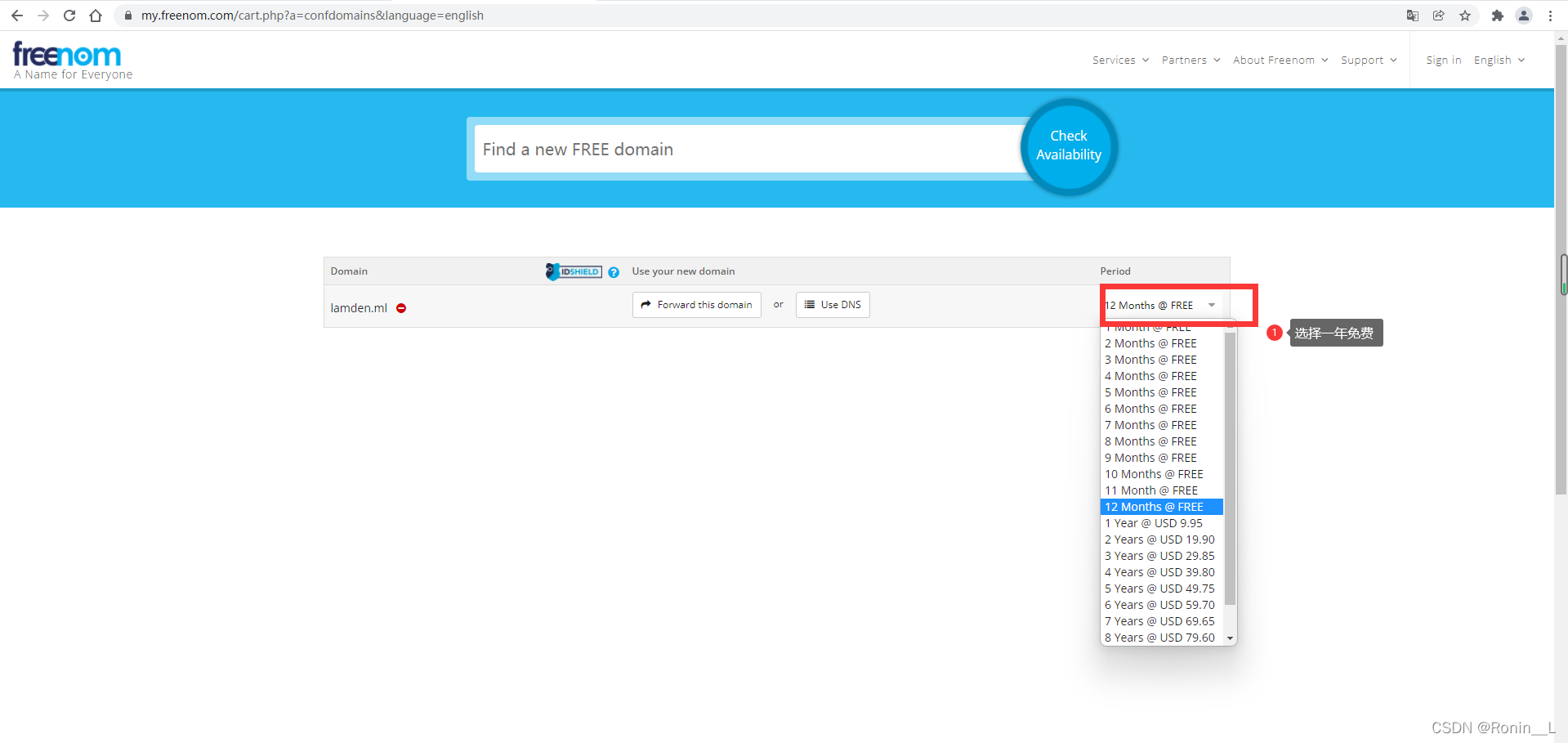Click the address bar URL field
Viewport: 1568px width, 743px height.
(x=760, y=16)
